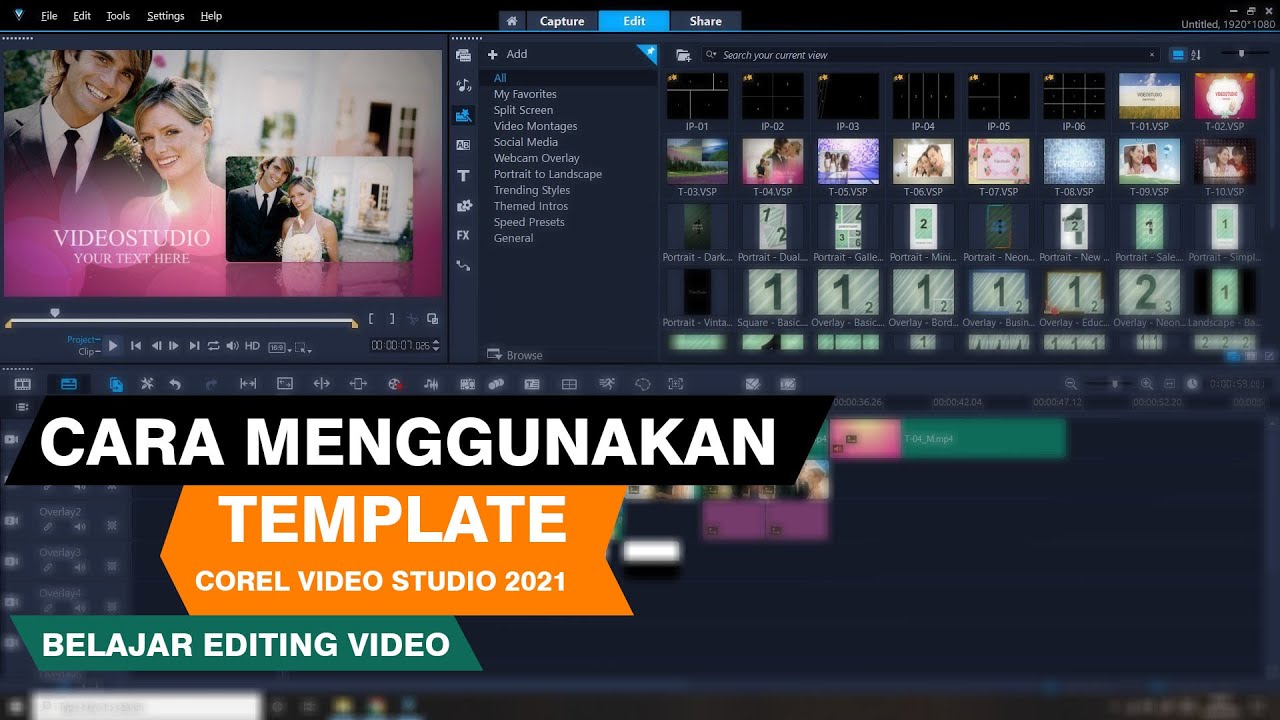Open the Help menu
This screenshot has height=720, width=1280.
point(211,16)
